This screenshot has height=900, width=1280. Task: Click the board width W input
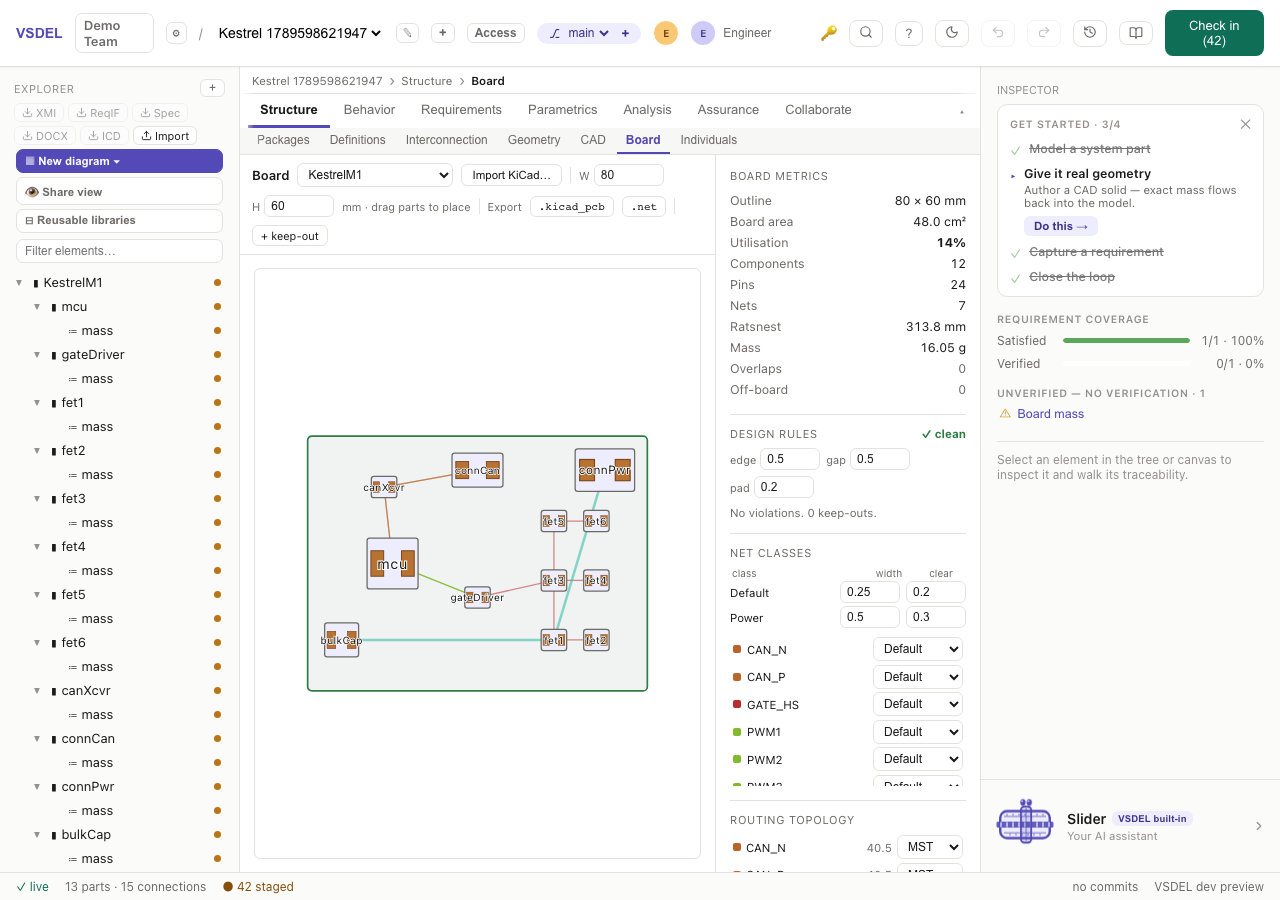629,175
